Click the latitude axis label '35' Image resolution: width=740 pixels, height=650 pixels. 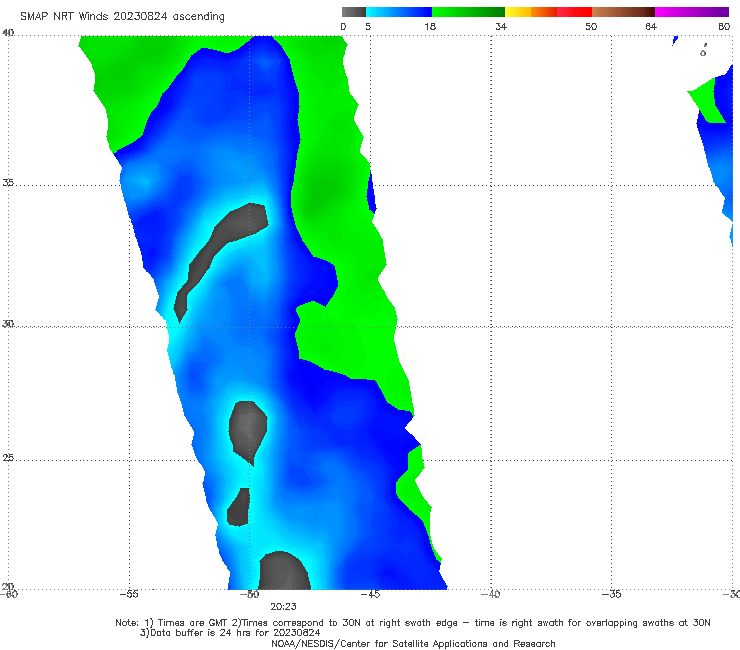coord(8,182)
